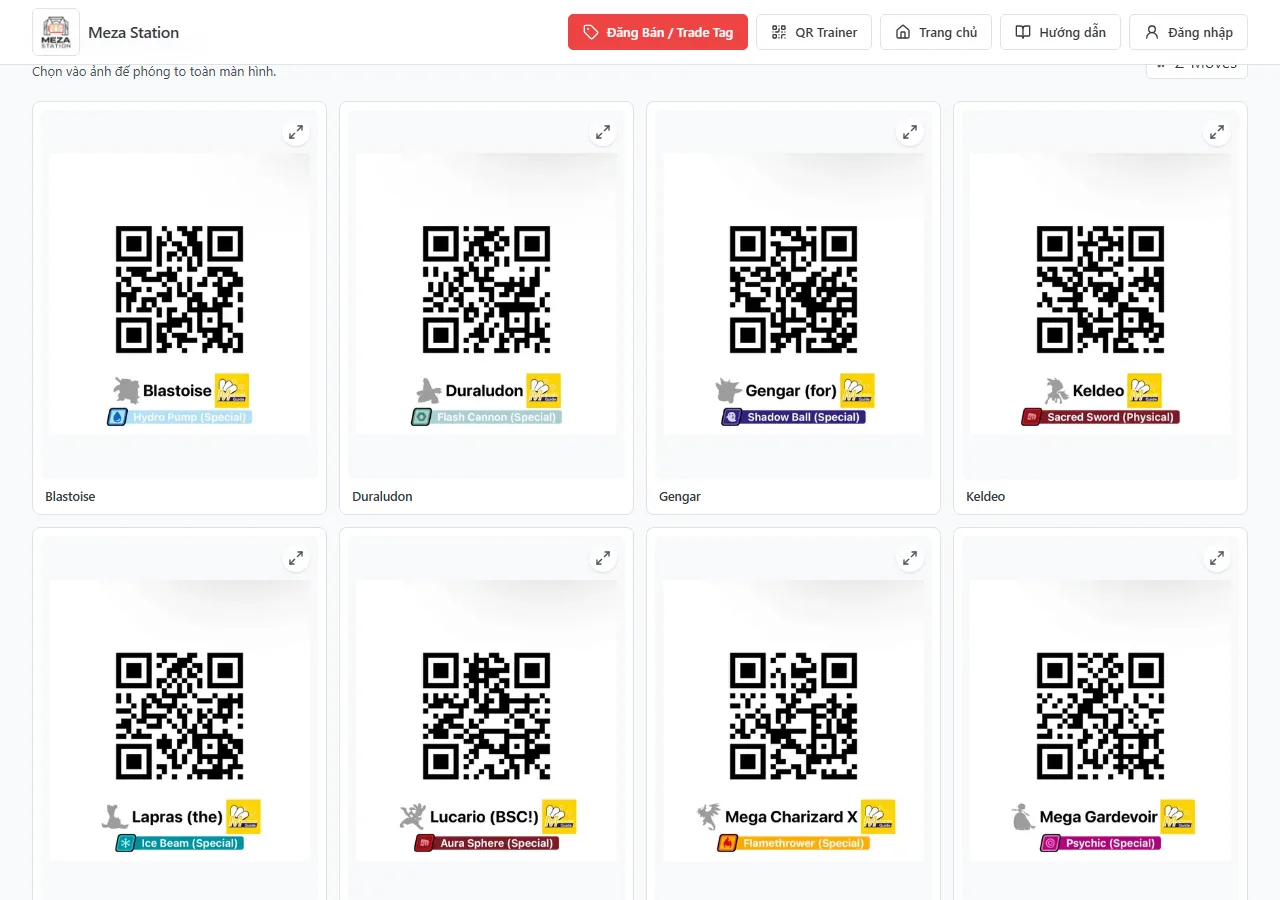Screen dimensions: 1280x900
Task: Click the Keldeo caption below the card
Action: pos(986,496)
